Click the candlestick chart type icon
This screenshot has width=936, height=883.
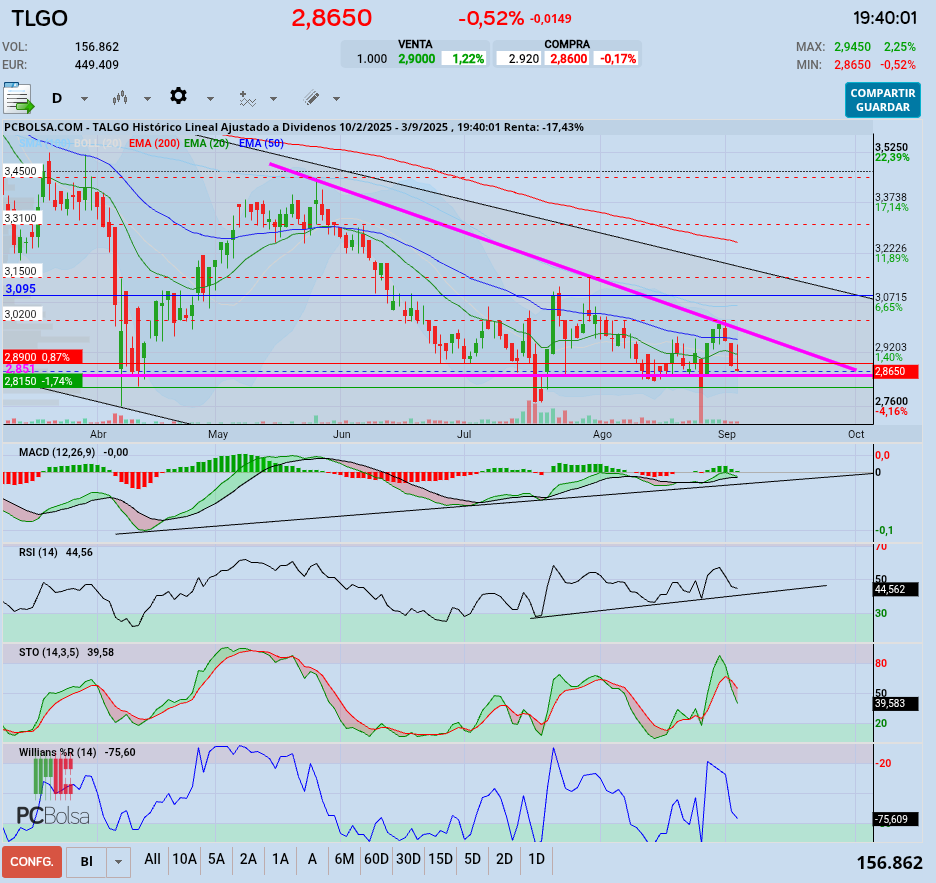pyautogui.click(x=120, y=98)
